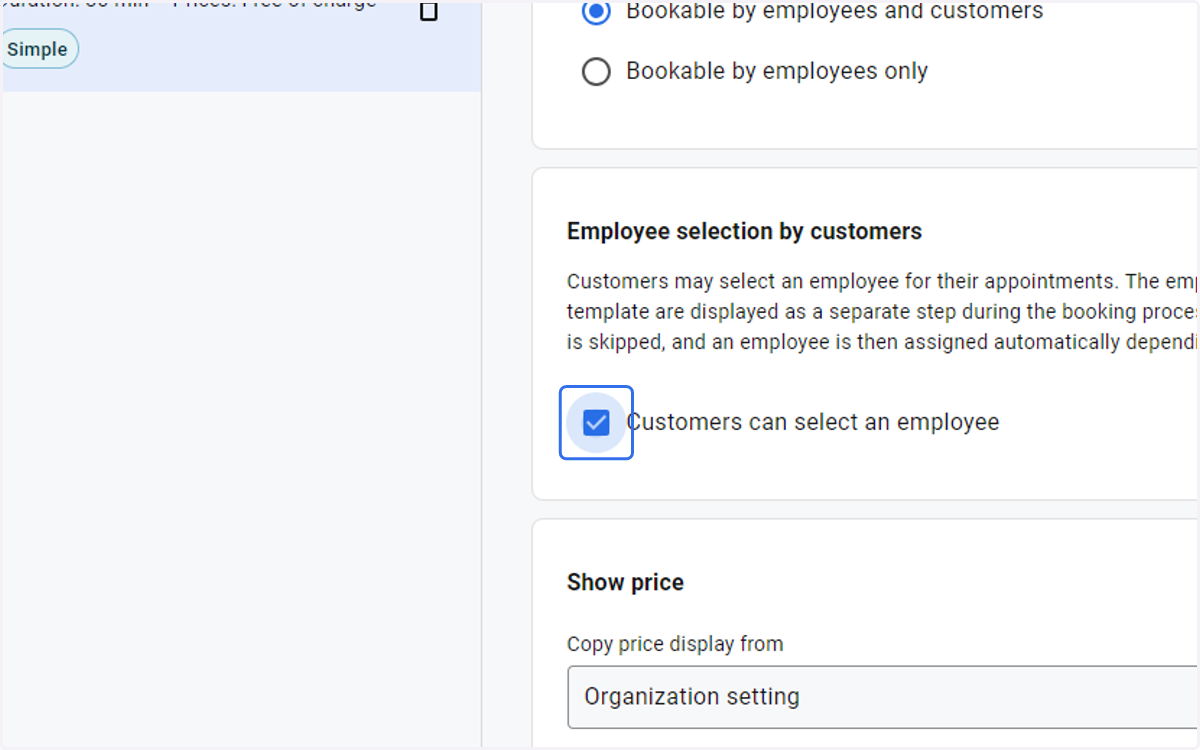The height and width of the screenshot is (750, 1200).
Task: Select Bookable by employees and customers radio
Action: [596, 12]
